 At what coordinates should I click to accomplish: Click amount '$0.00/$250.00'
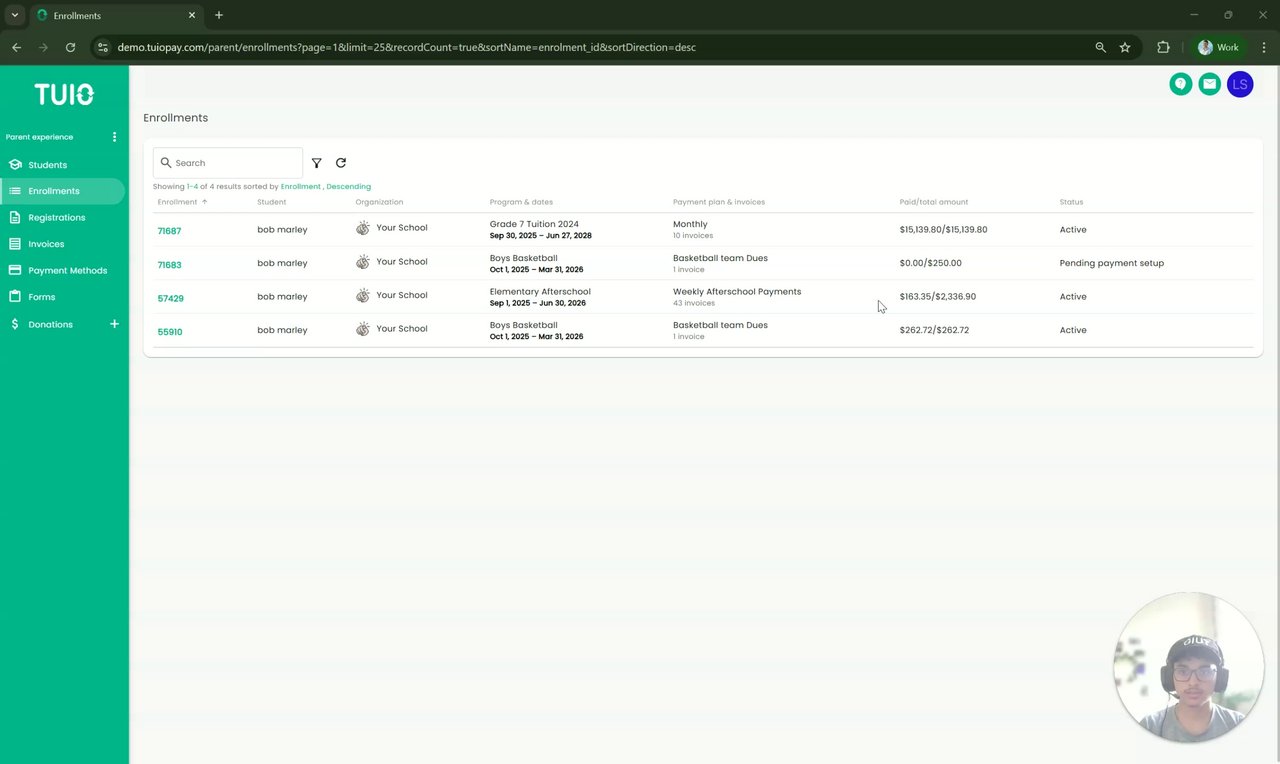pyautogui.click(x=930, y=263)
